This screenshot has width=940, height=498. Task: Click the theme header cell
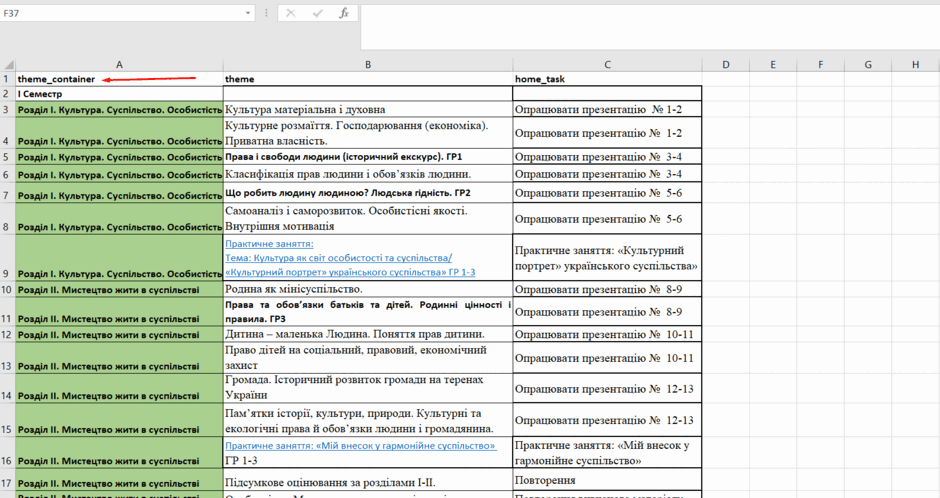tap(367, 79)
